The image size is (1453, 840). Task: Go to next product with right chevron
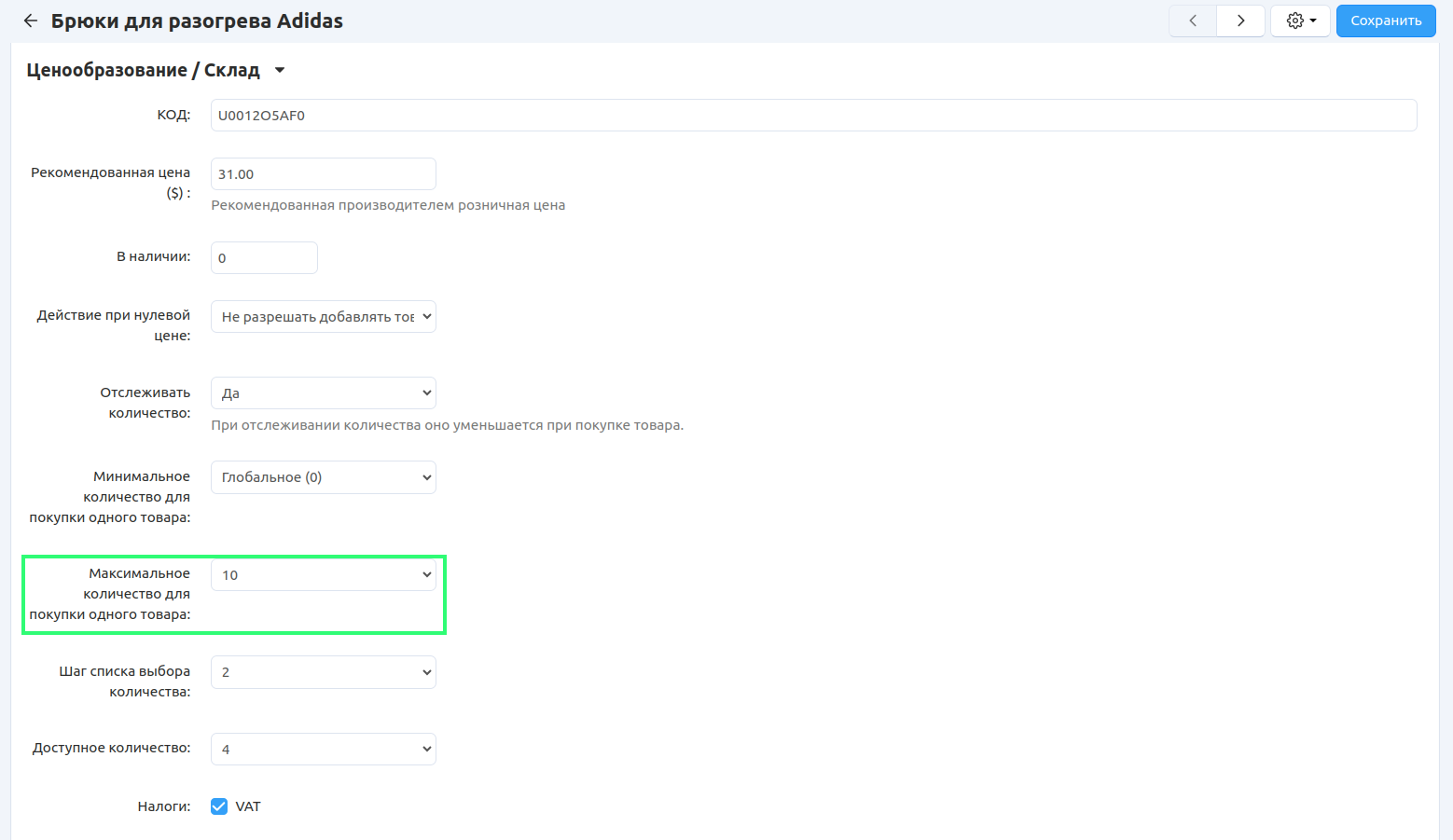click(1240, 21)
